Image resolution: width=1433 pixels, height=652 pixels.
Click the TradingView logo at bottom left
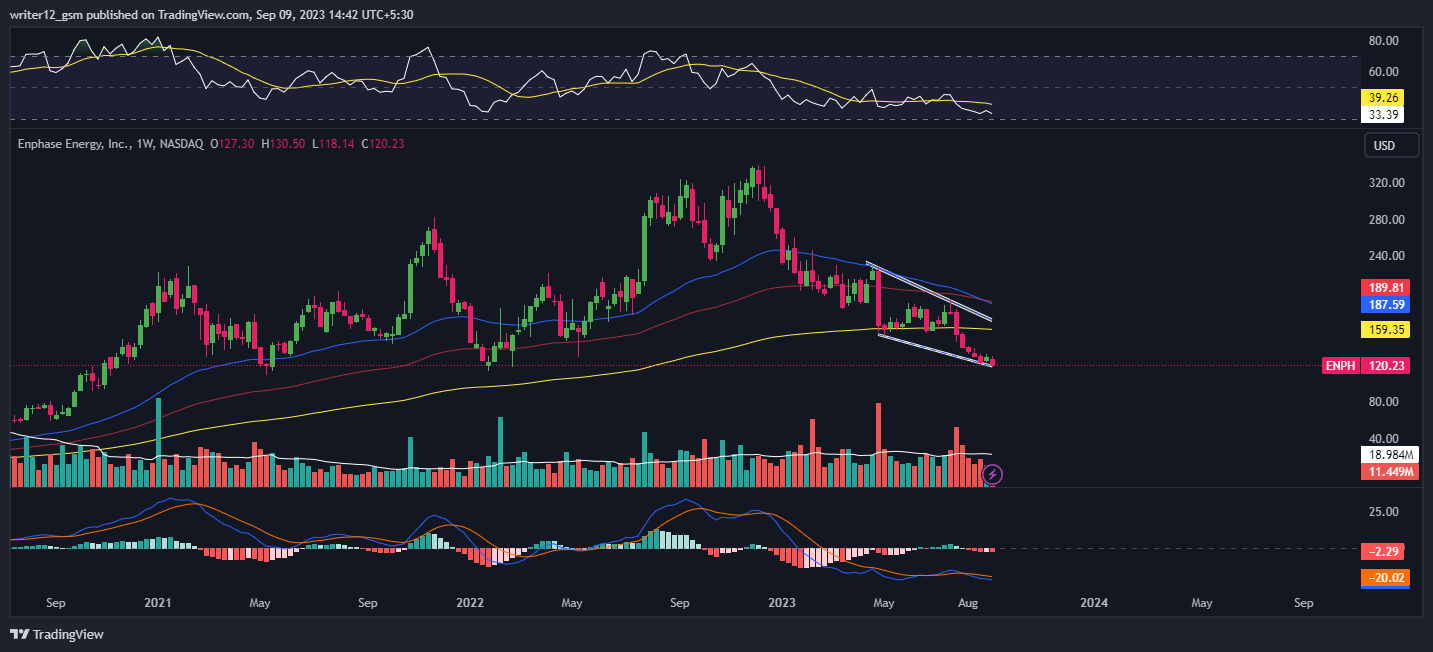pyautogui.click(x=57, y=634)
